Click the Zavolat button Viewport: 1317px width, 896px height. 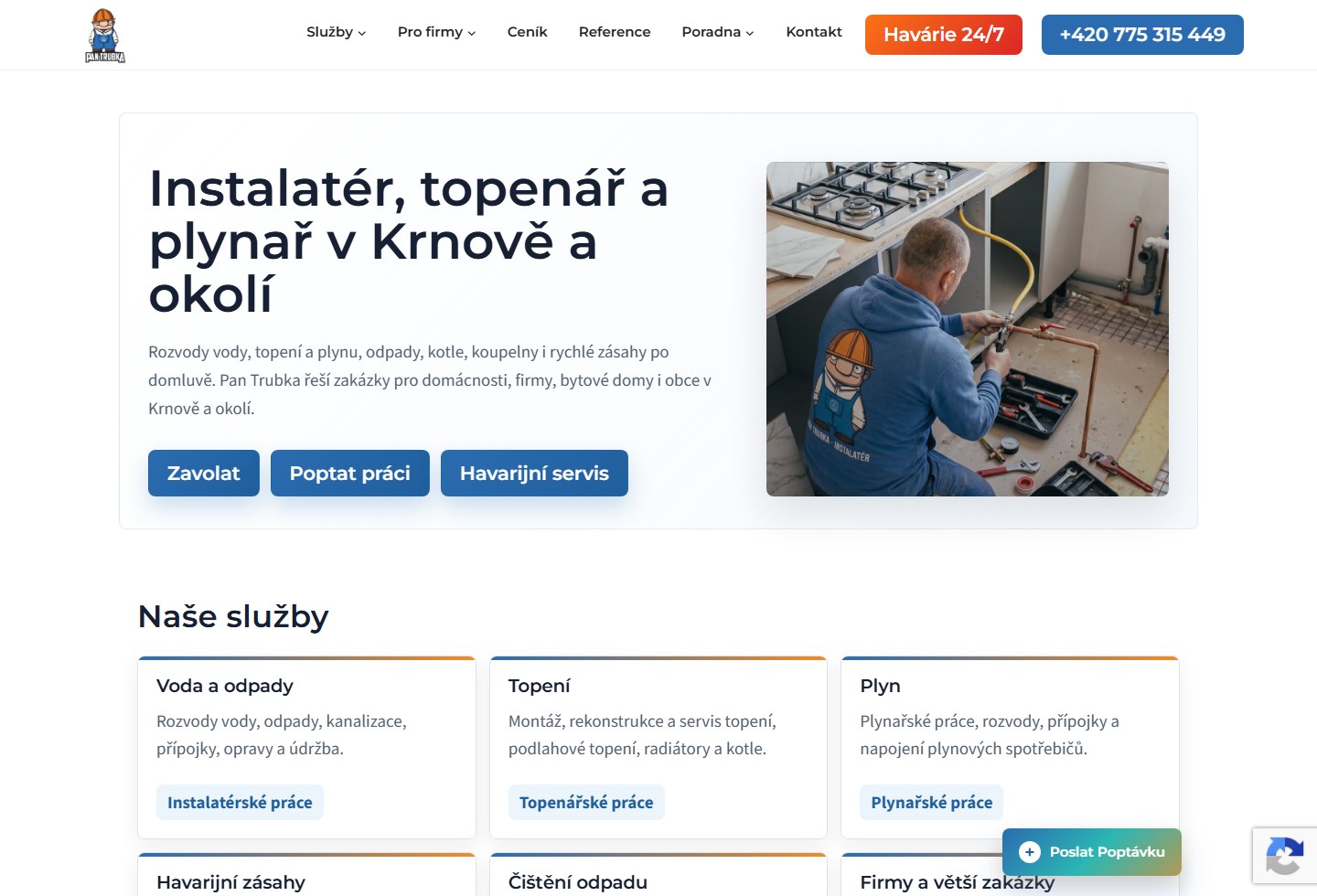click(204, 473)
